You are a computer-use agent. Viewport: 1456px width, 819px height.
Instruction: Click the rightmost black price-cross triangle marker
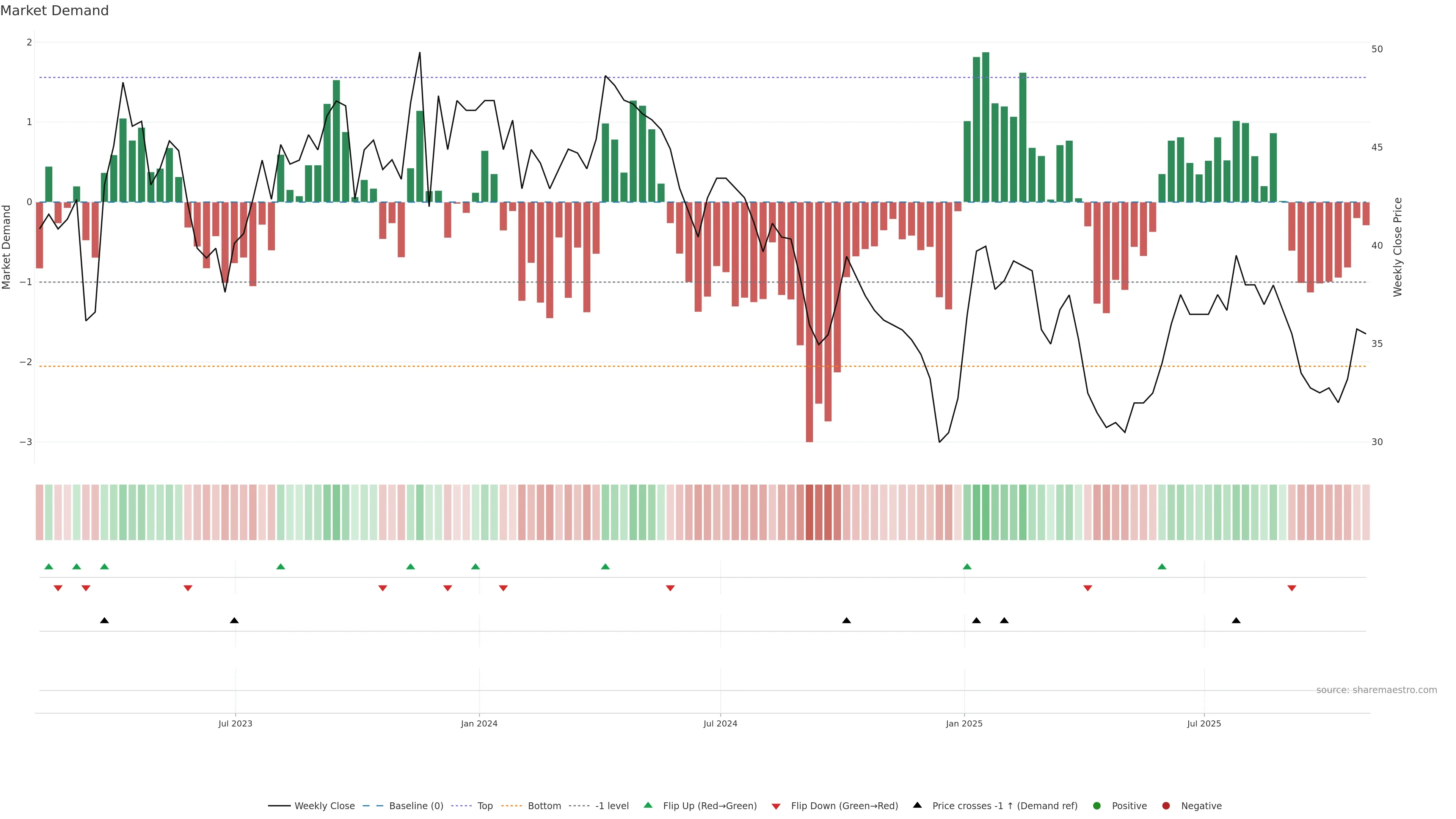pos(1236,621)
